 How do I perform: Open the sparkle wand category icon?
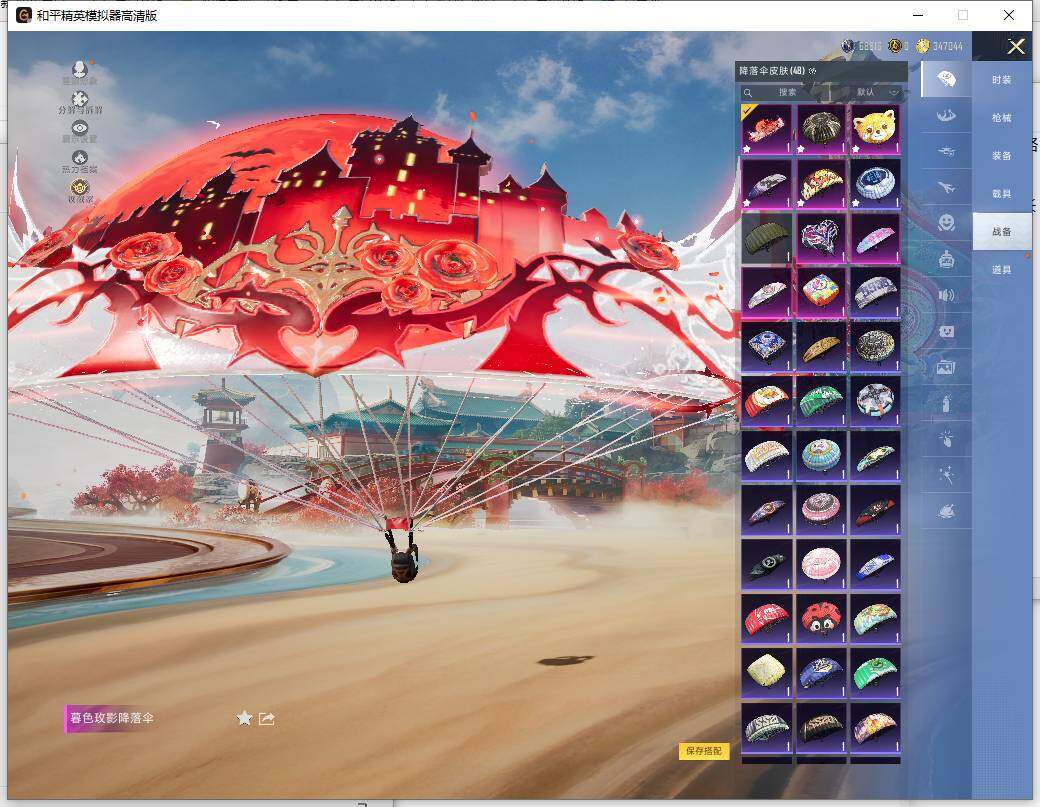946,474
